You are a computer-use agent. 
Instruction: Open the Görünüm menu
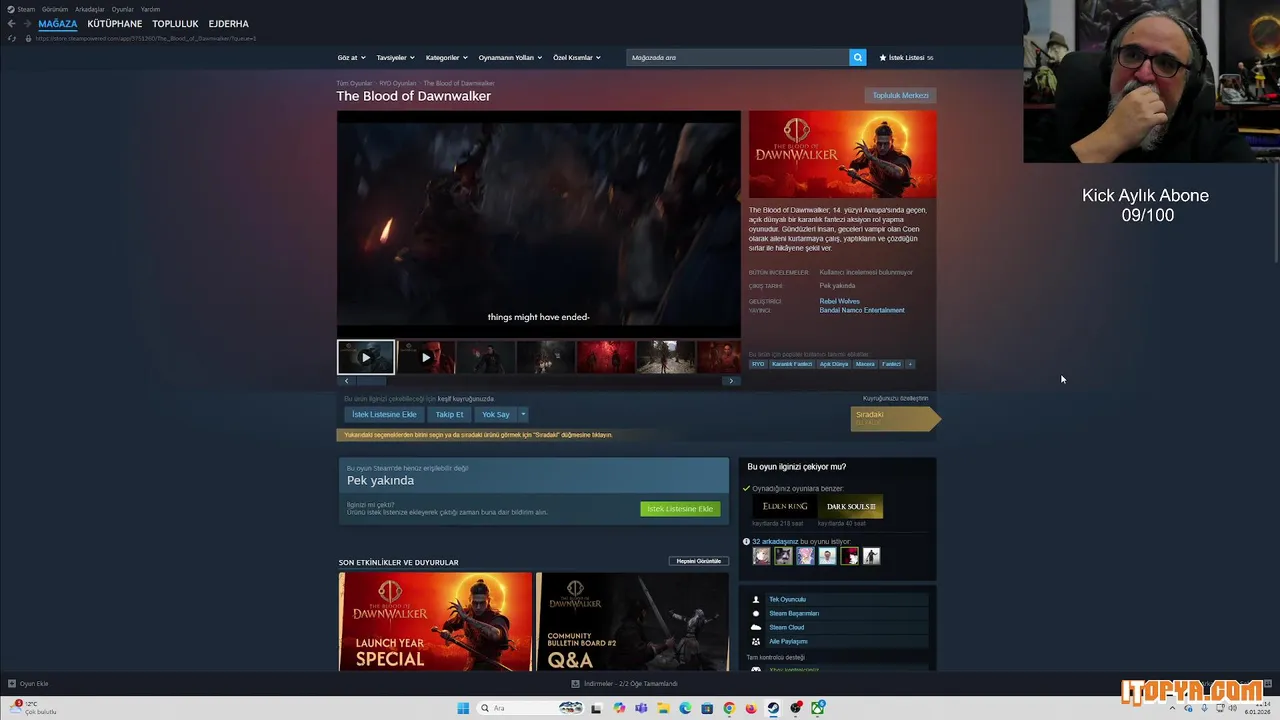[55, 9]
